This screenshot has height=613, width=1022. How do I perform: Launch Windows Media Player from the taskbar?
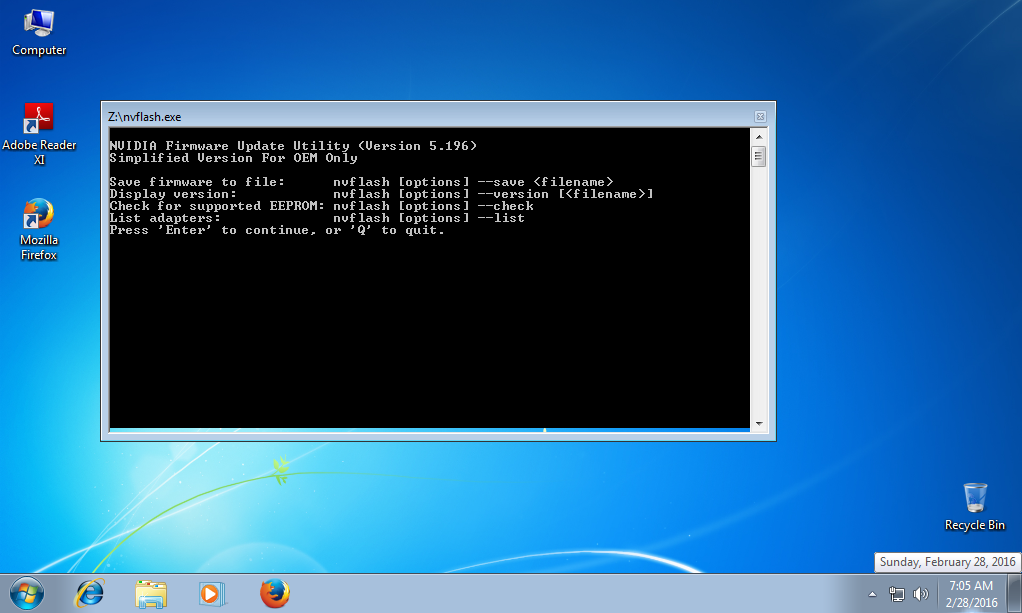point(212,594)
